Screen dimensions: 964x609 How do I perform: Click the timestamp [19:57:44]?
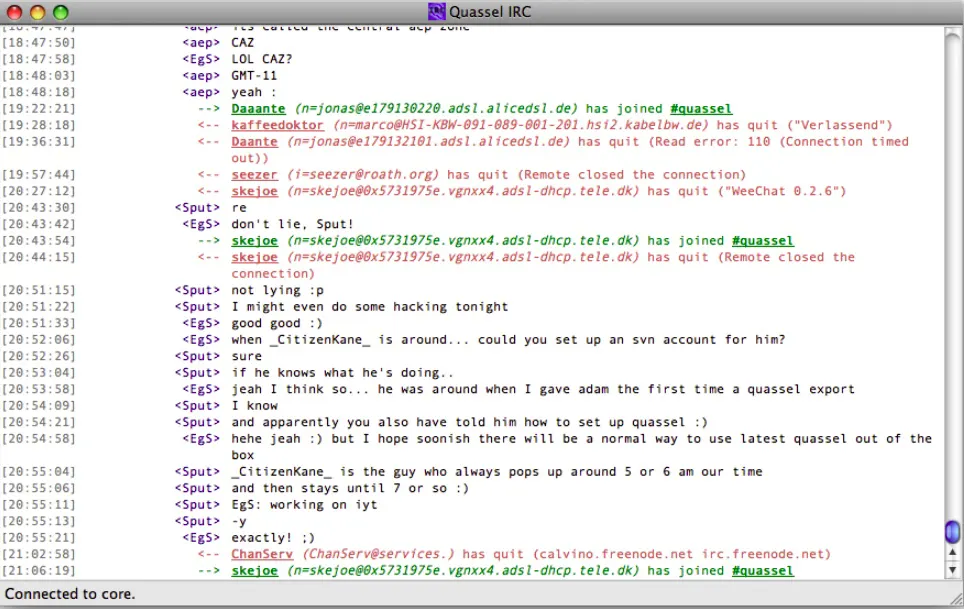(39, 175)
